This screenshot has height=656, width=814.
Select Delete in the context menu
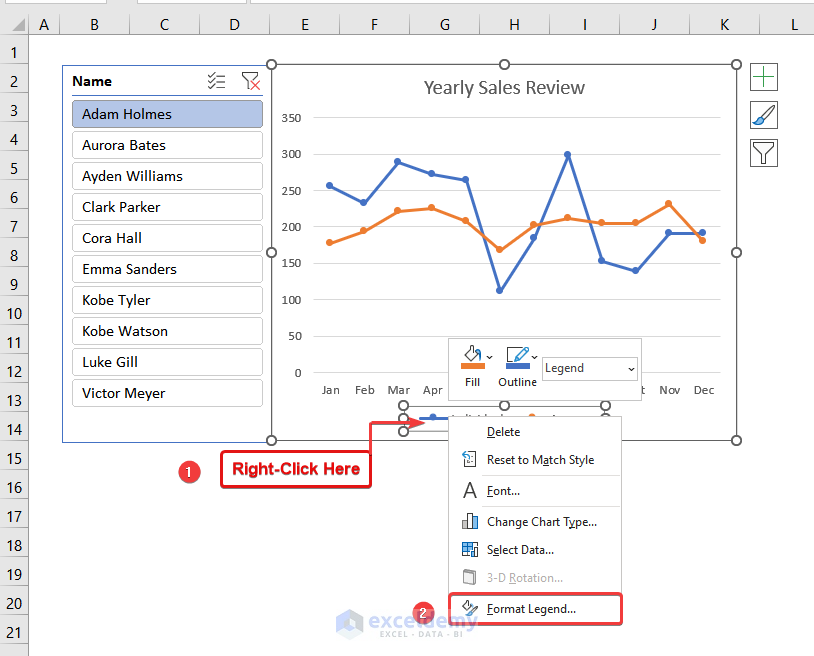coord(503,432)
